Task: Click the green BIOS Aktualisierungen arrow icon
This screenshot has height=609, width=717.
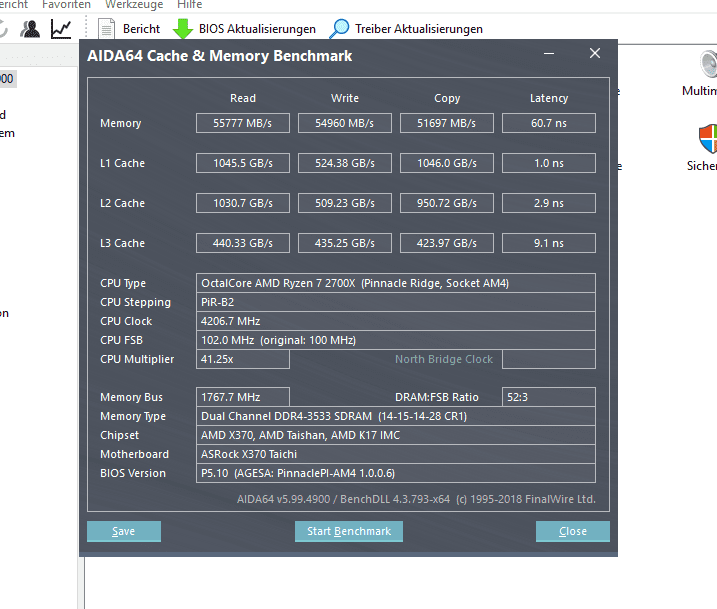Action: [183, 29]
